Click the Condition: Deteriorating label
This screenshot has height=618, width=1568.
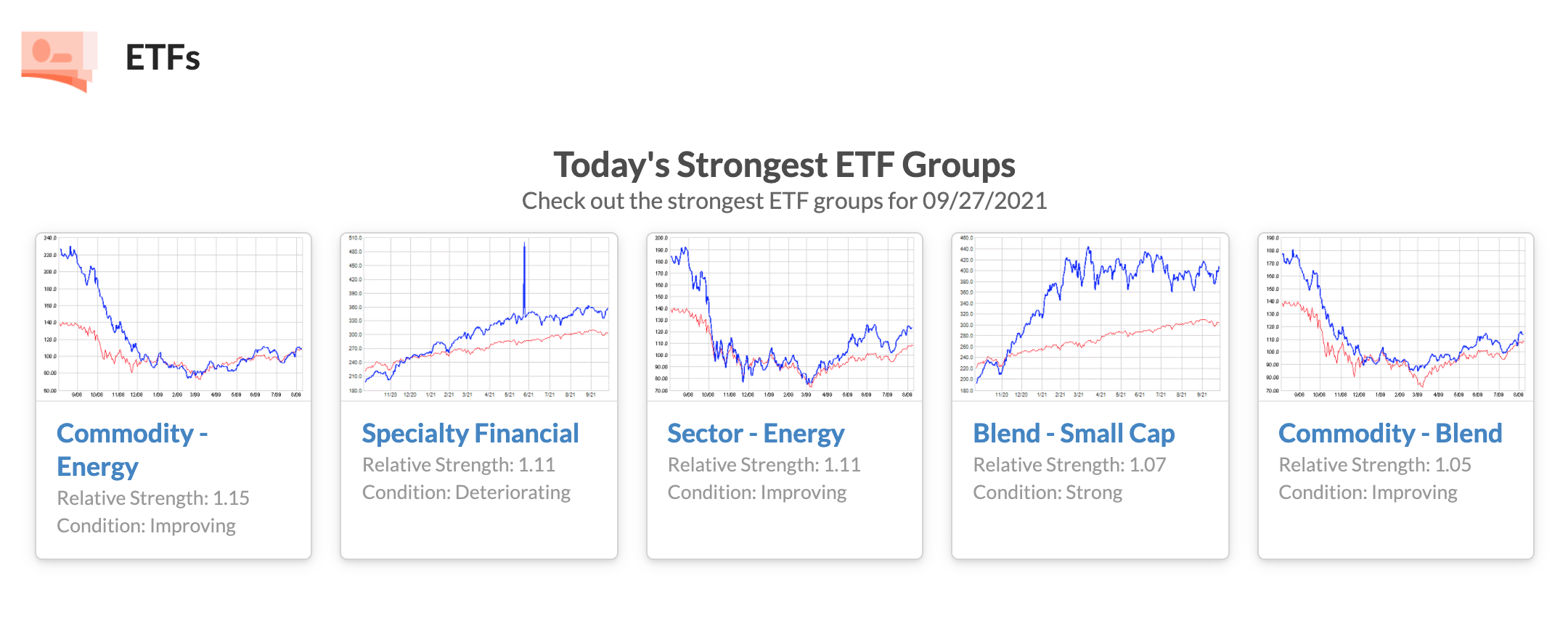(x=466, y=493)
